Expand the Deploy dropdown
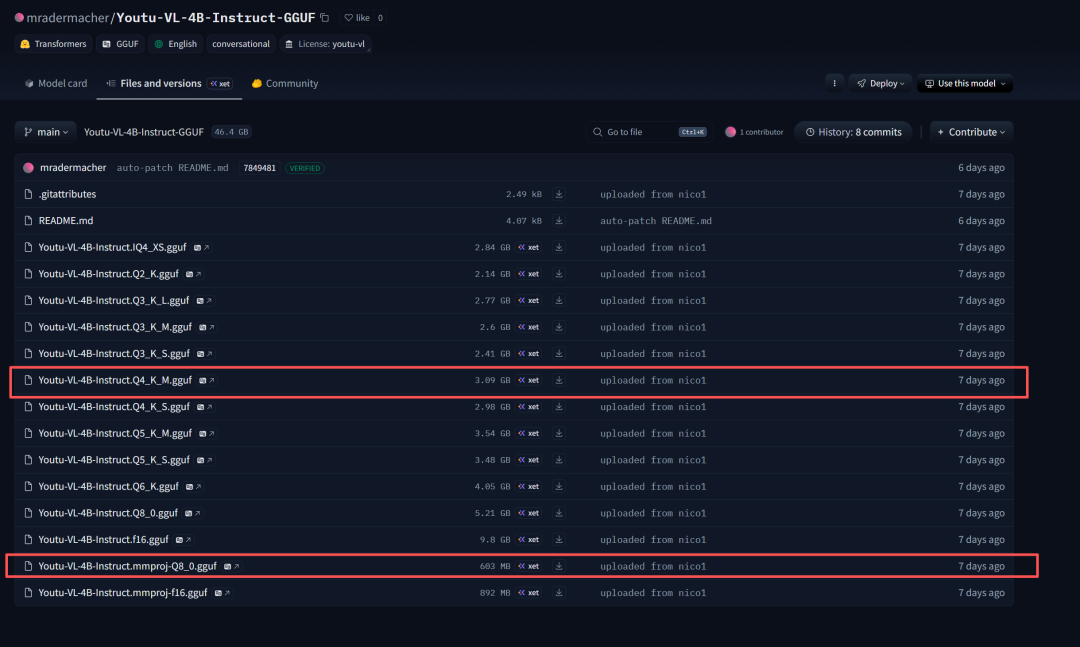The height and width of the screenshot is (647, 1080). pos(880,83)
